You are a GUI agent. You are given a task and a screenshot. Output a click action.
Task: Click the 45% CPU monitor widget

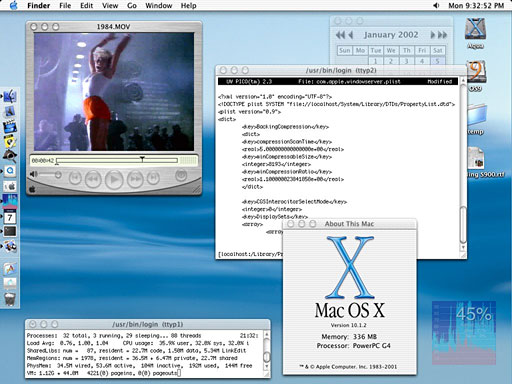pos(464,333)
